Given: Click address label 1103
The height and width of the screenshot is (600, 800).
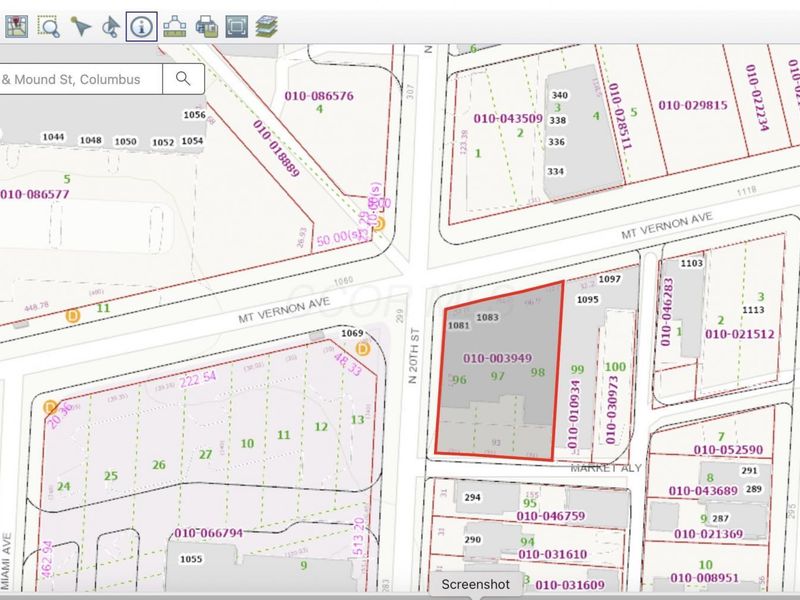Looking at the screenshot, I should pyautogui.click(x=691, y=263).
